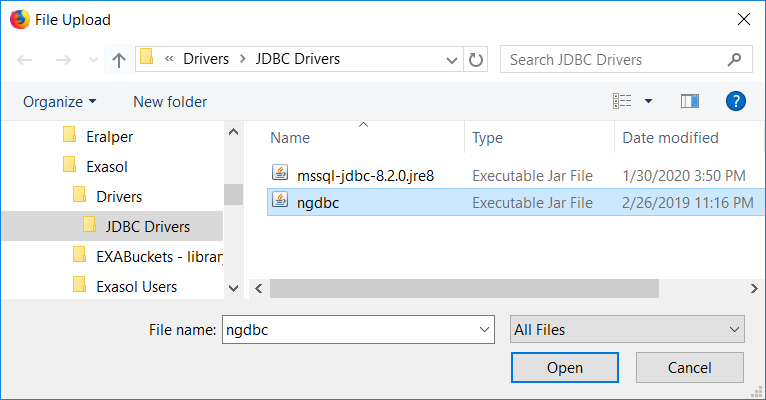The image size is (766, 400).
Task: Click the 2/26/2019 11:16 PM date cell
Action: (688, 203)
